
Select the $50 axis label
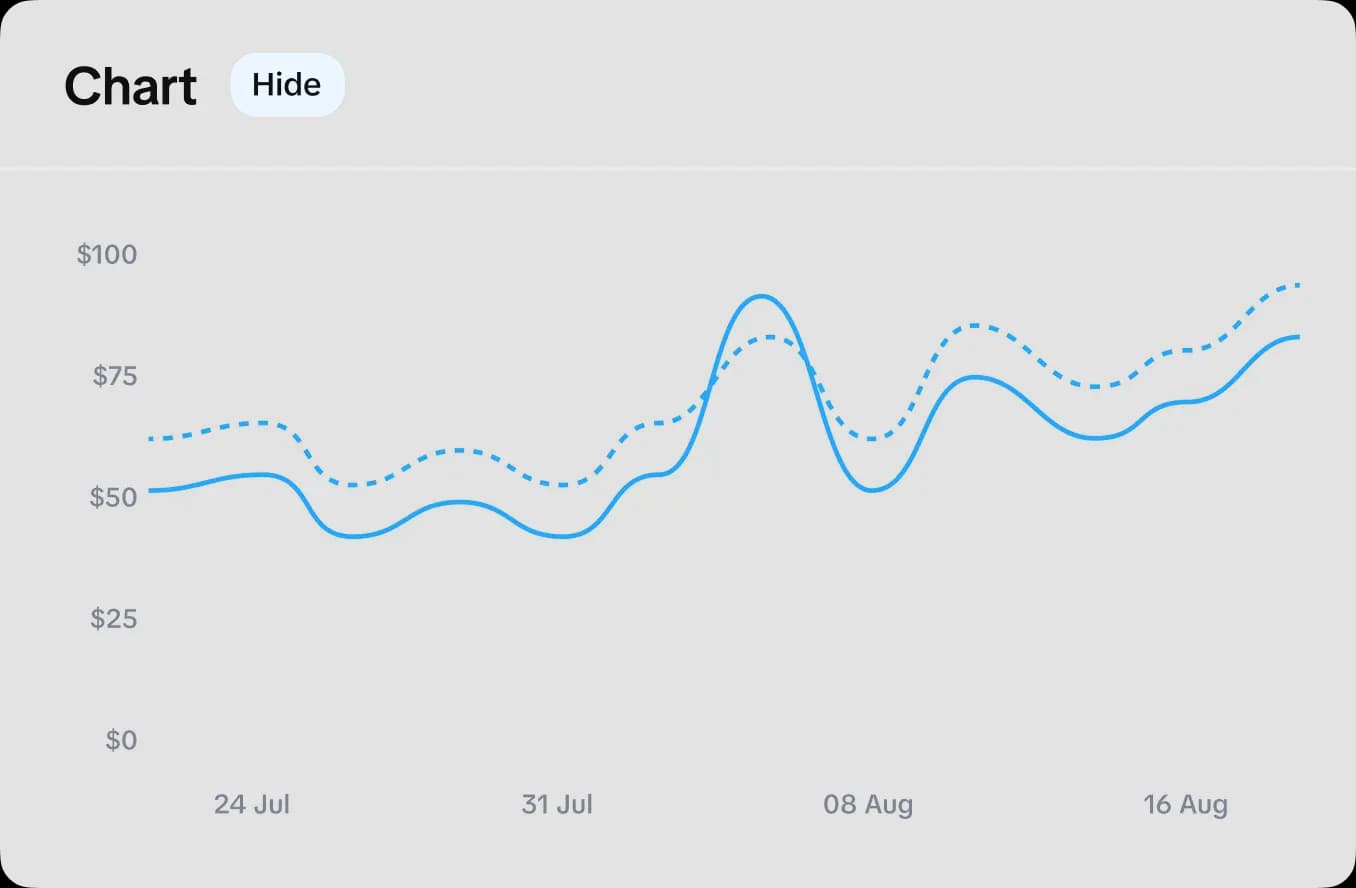tap(112, 497)
